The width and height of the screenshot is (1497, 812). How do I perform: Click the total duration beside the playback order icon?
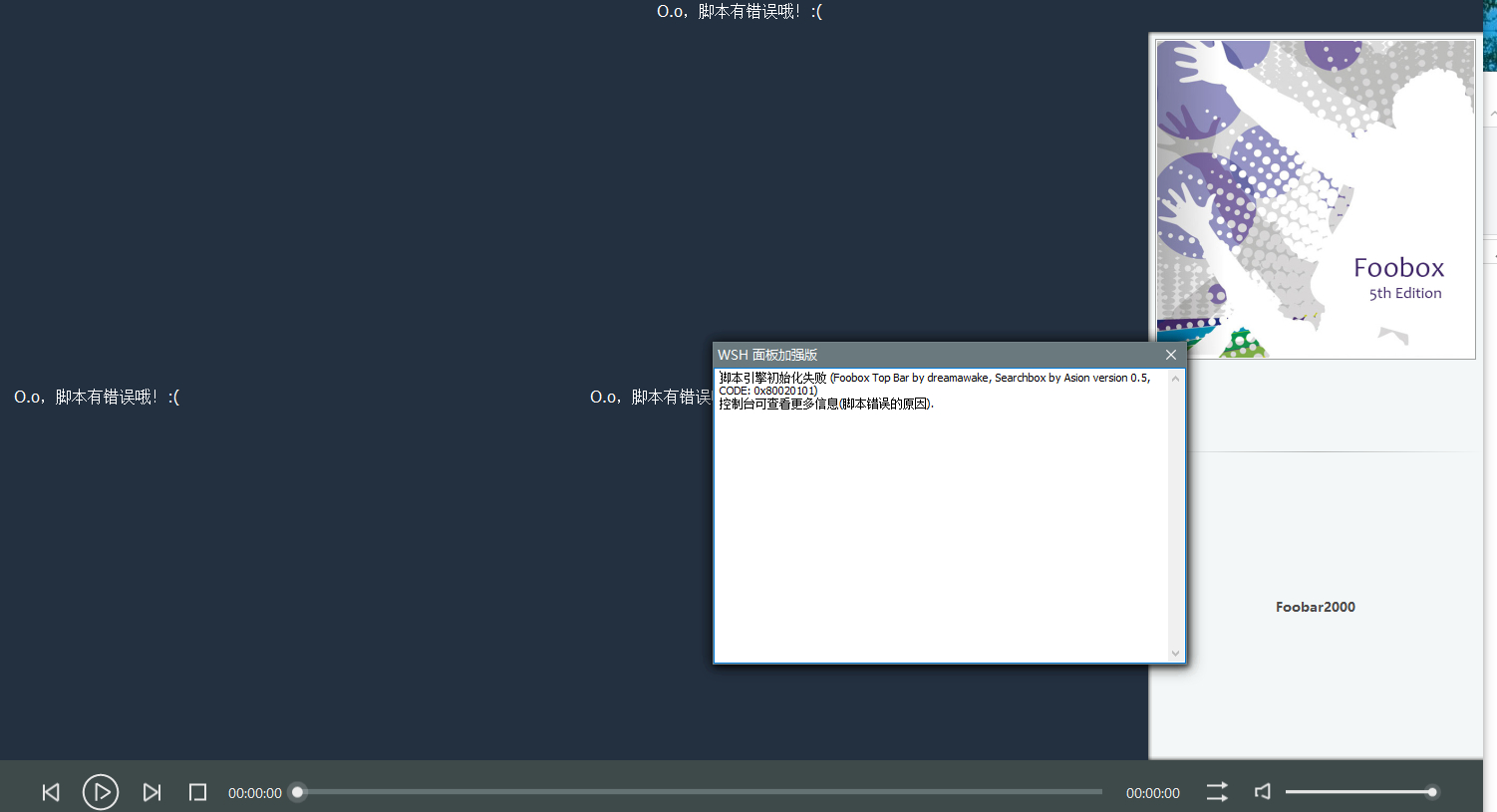point(1153,793)
